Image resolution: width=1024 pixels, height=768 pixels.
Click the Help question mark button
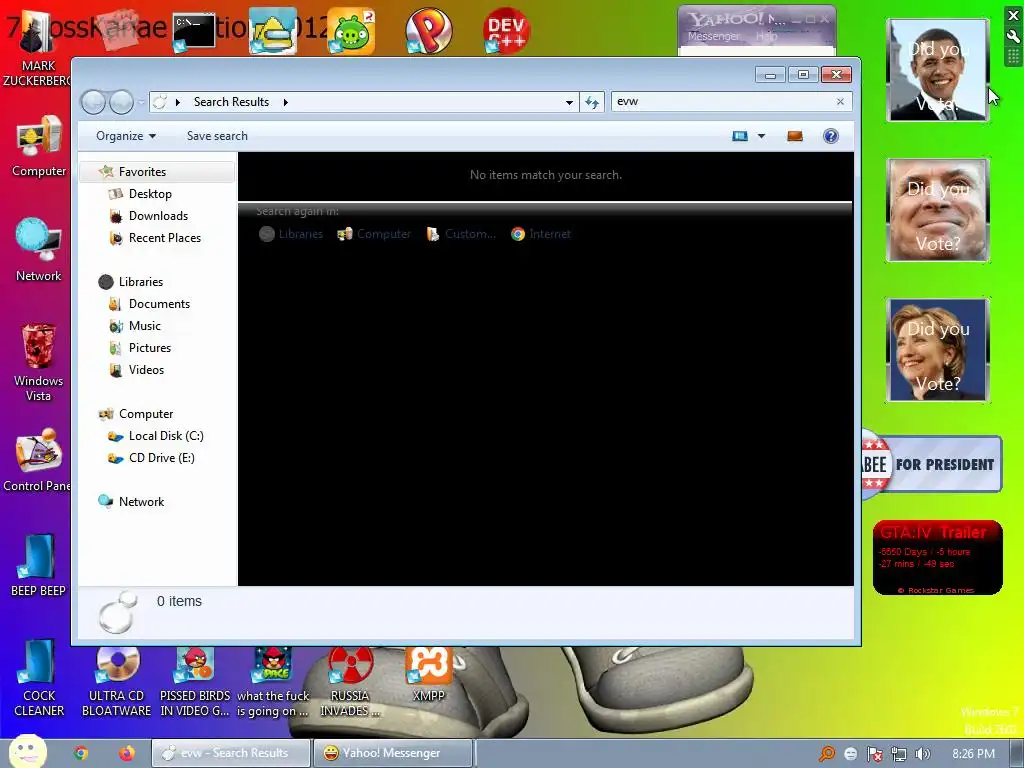tap(831, 136)
